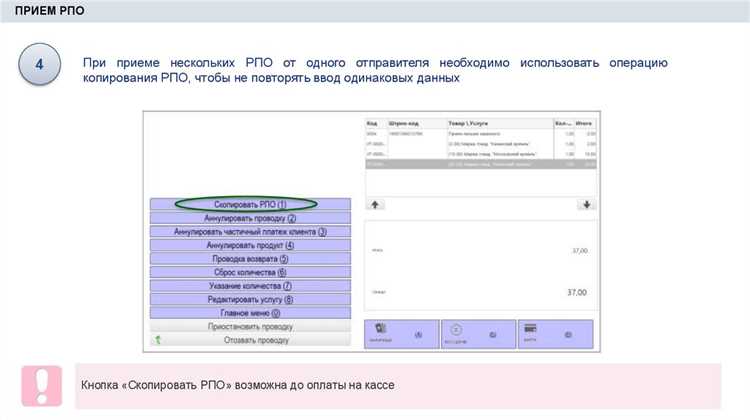
Task: Click Аннулировать продукт (4)
Action: pyautogui.click(x=250, y=245)
